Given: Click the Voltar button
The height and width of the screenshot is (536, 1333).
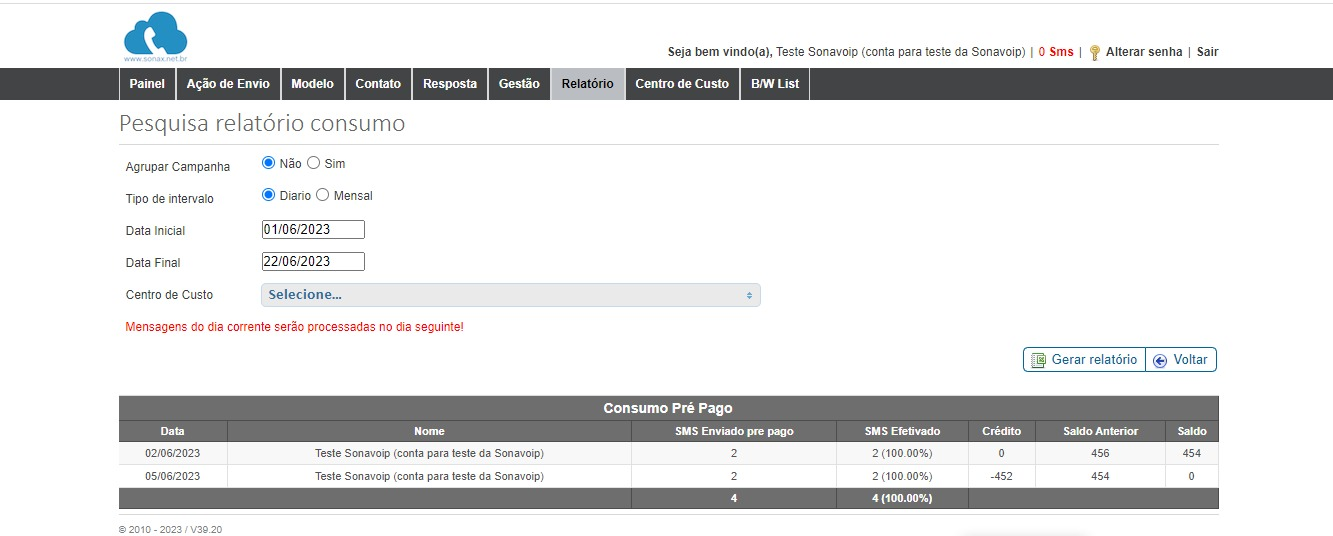Looking at the screenshot, I should (x=1181, y=360).
